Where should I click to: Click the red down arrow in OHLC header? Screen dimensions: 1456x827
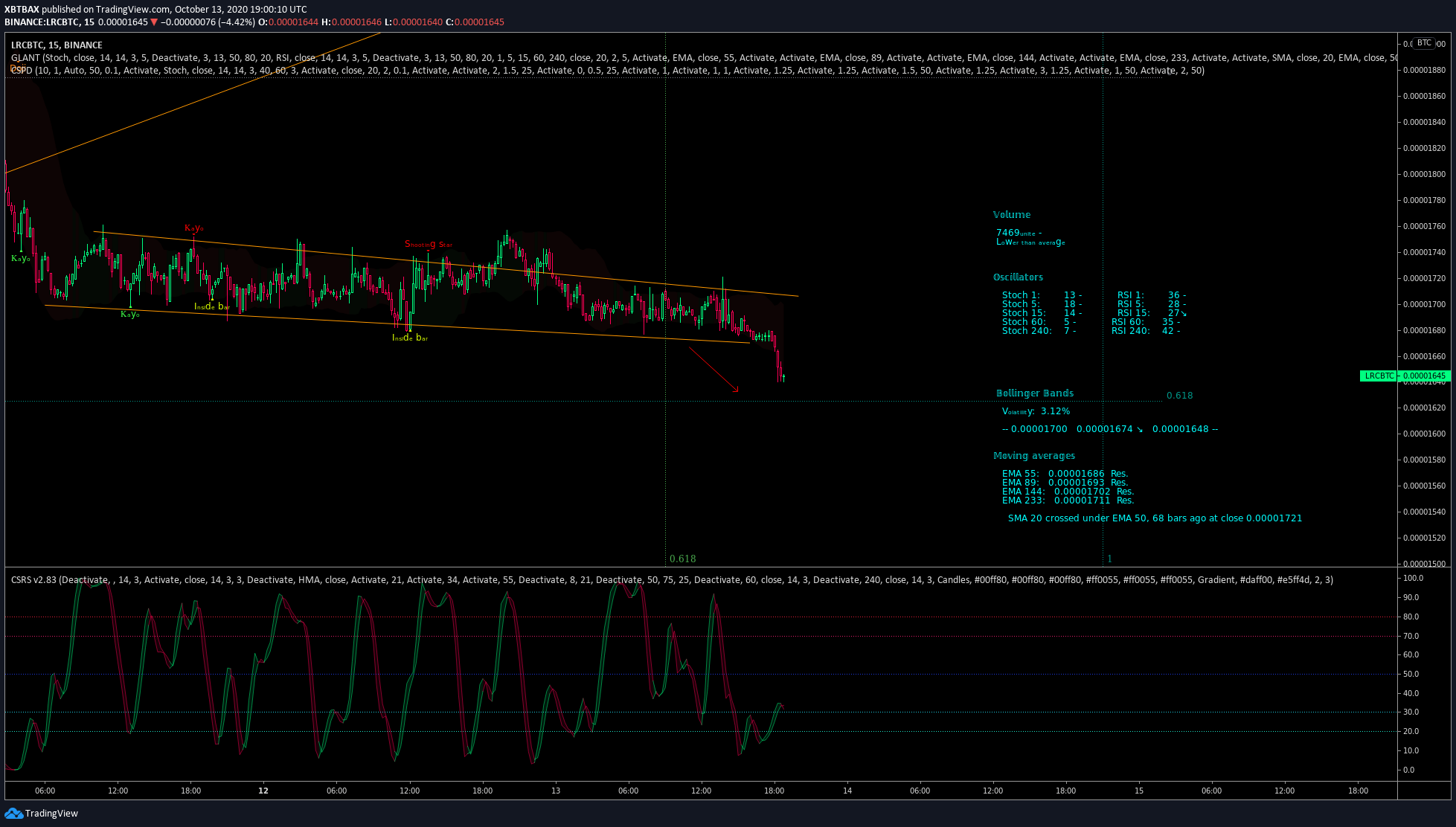pyautogui.click(x=154, y=22)
